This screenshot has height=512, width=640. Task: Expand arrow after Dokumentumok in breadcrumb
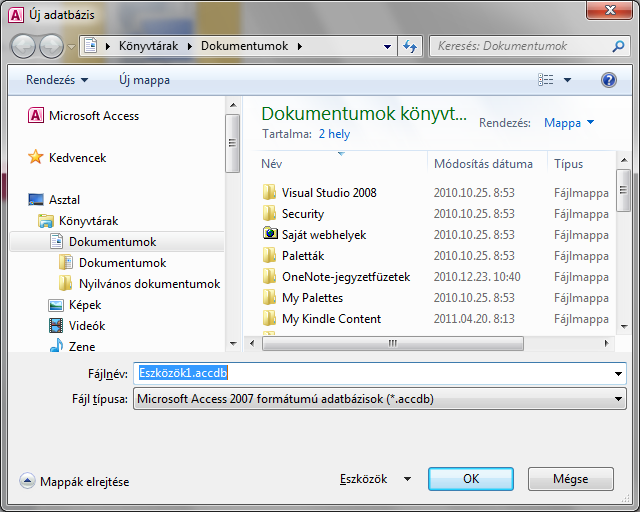(x=300, y=47)
